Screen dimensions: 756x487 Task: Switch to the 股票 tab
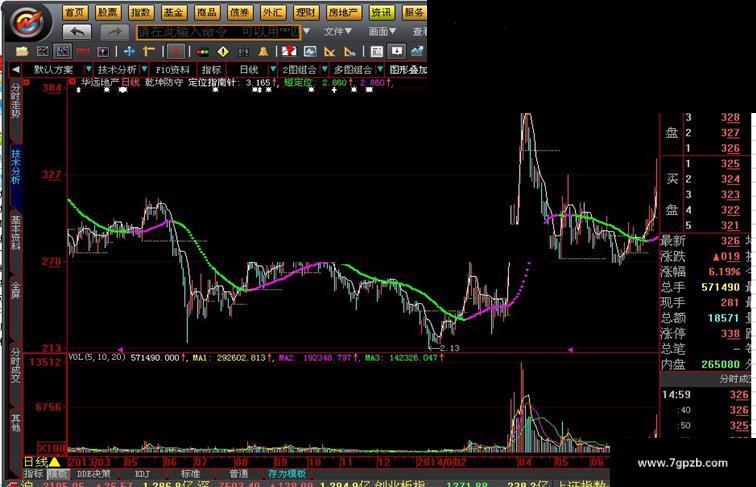108,12
